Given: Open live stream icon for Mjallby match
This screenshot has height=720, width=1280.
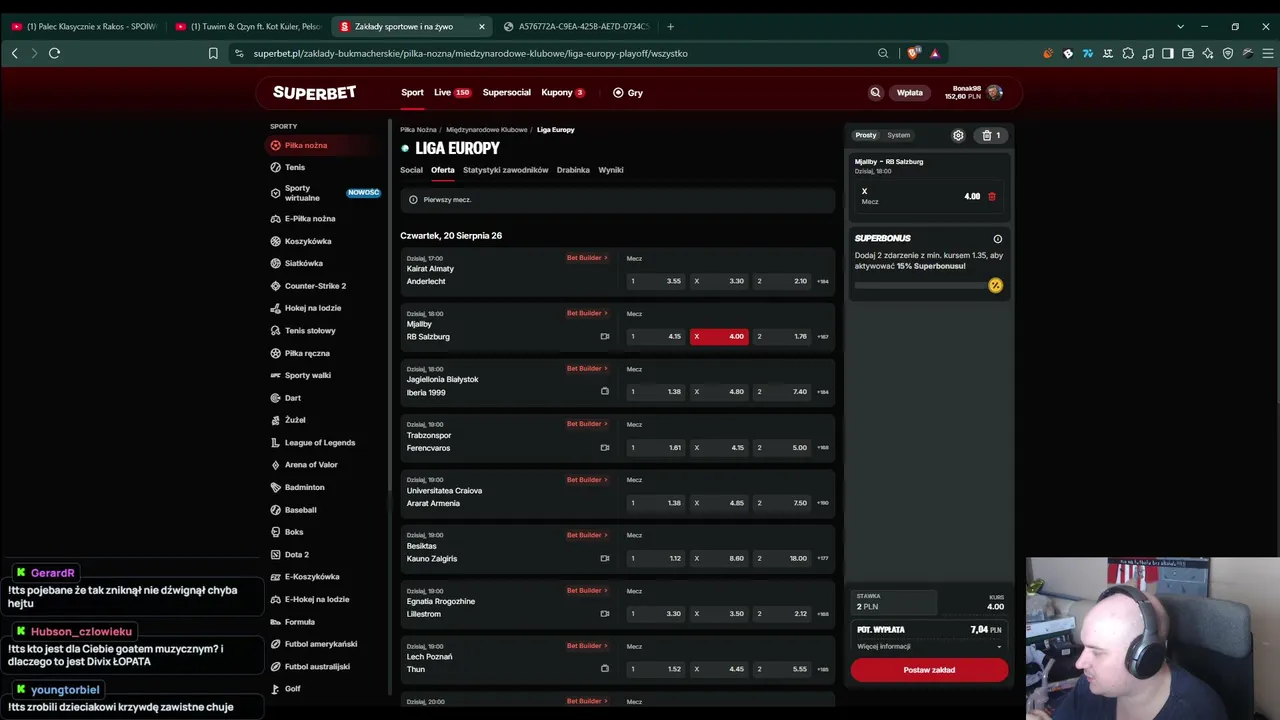Looking at the screenshot, I should pyautogui.click(x=604, y=337).
